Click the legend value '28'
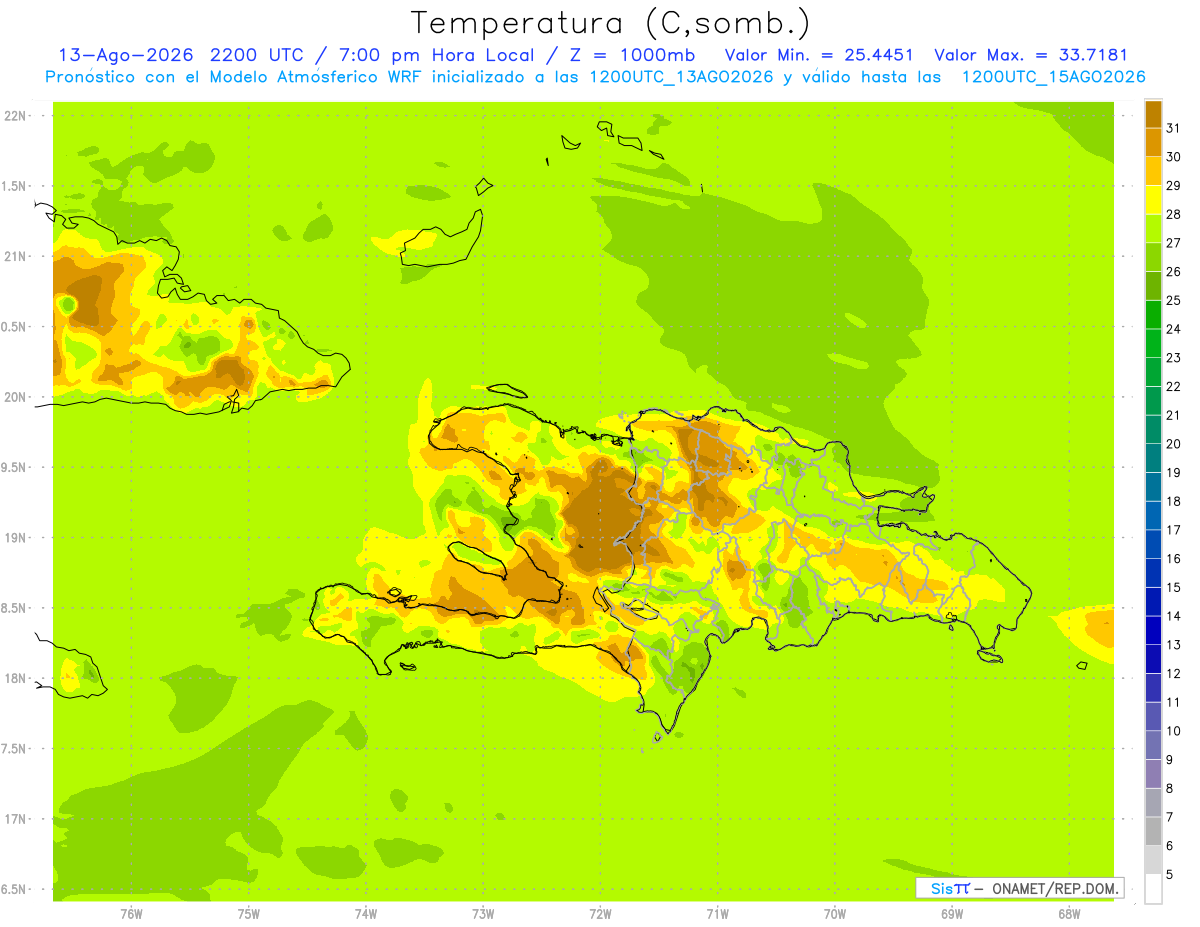1200x927 pixels. tap(1174, 214)
